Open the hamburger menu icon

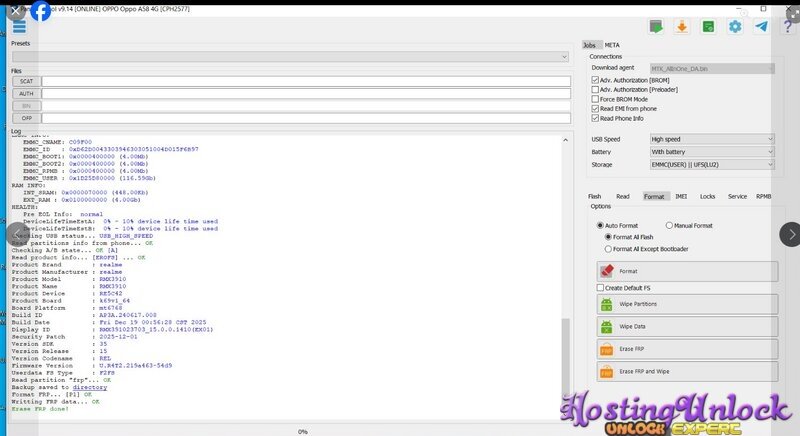(18, 26)
